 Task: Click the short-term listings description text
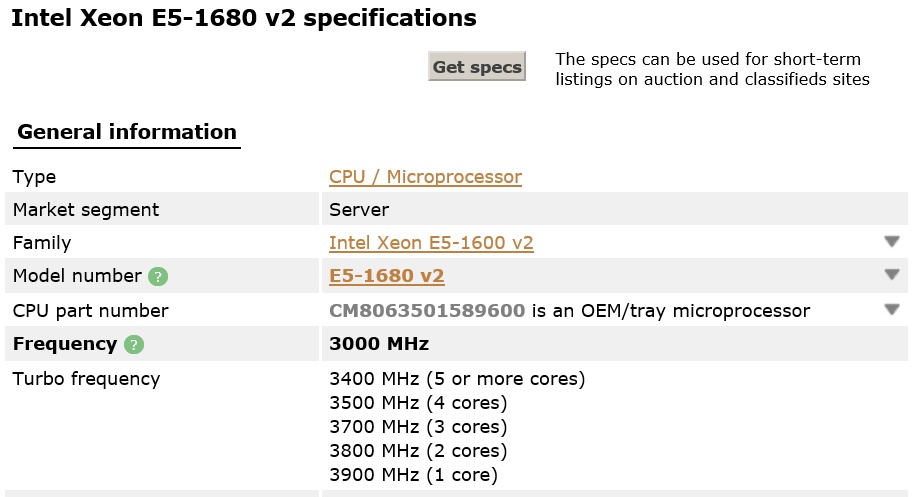tap(712, 69)
